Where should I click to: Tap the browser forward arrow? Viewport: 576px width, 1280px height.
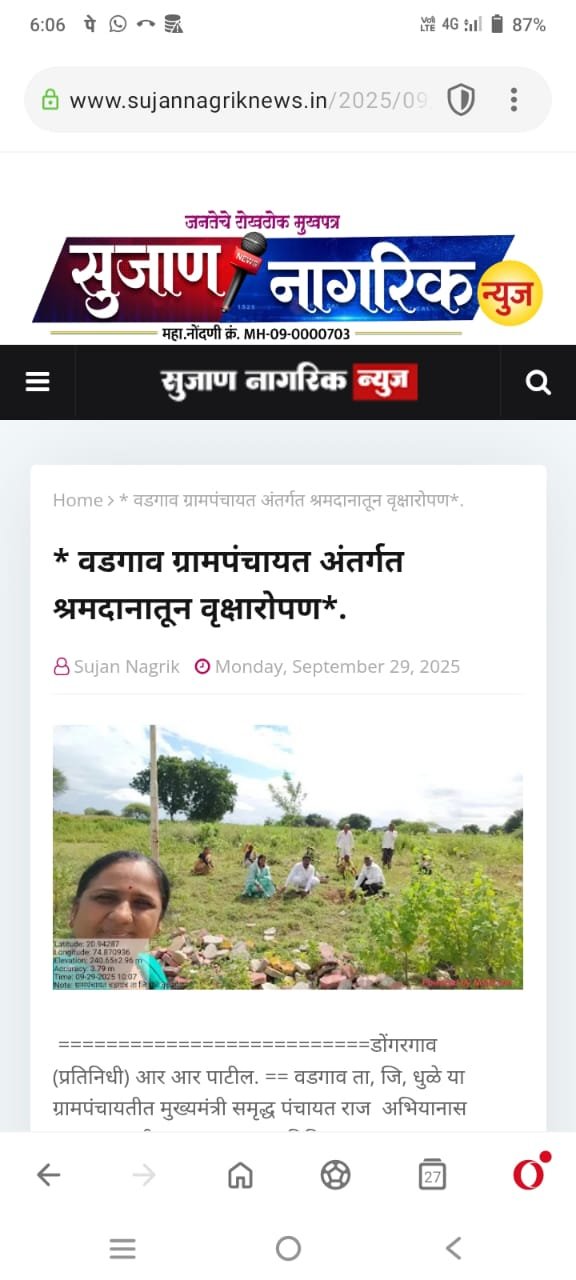coord(144,1175)
